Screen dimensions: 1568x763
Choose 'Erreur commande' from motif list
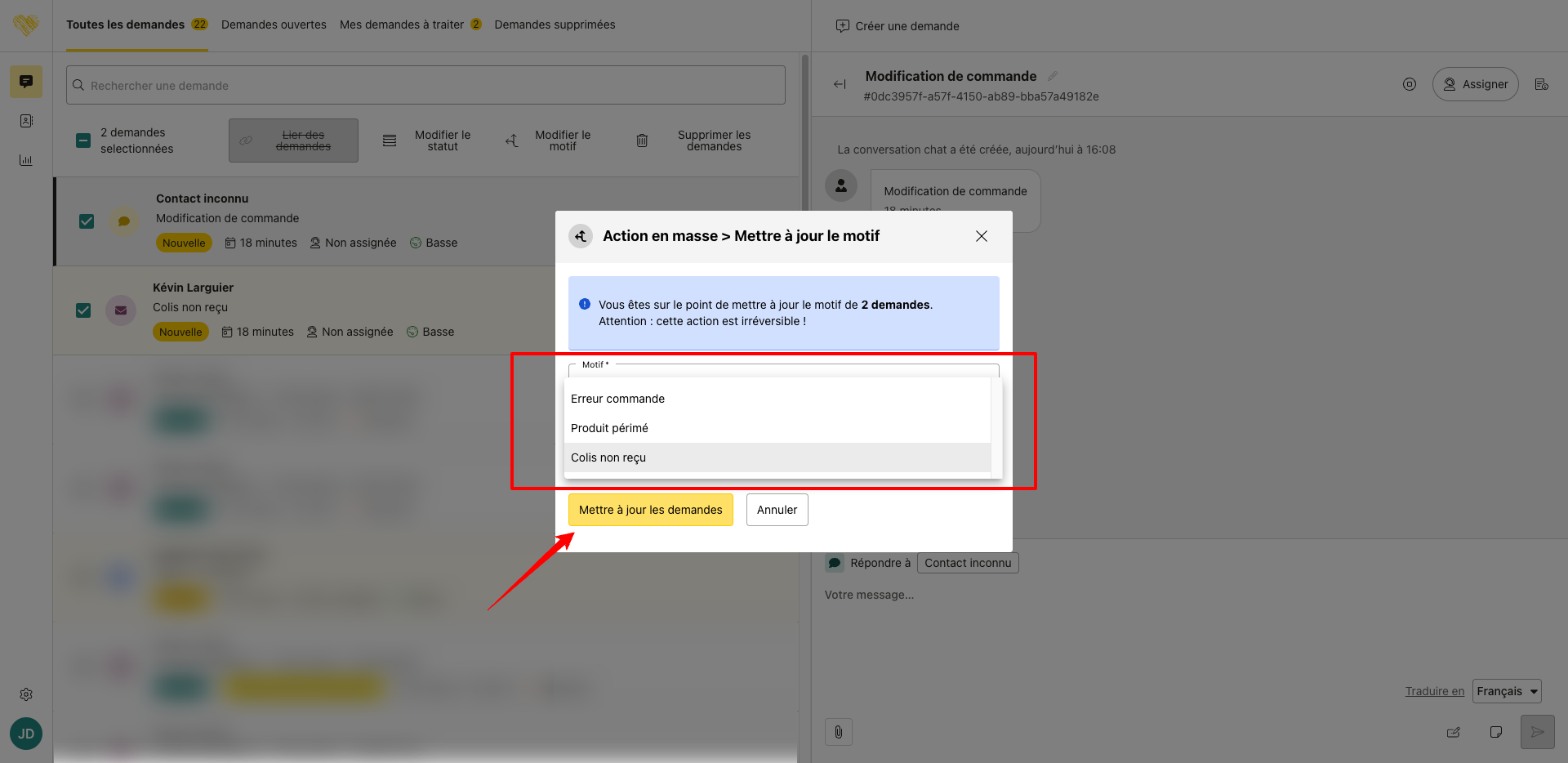coord(617,399)
